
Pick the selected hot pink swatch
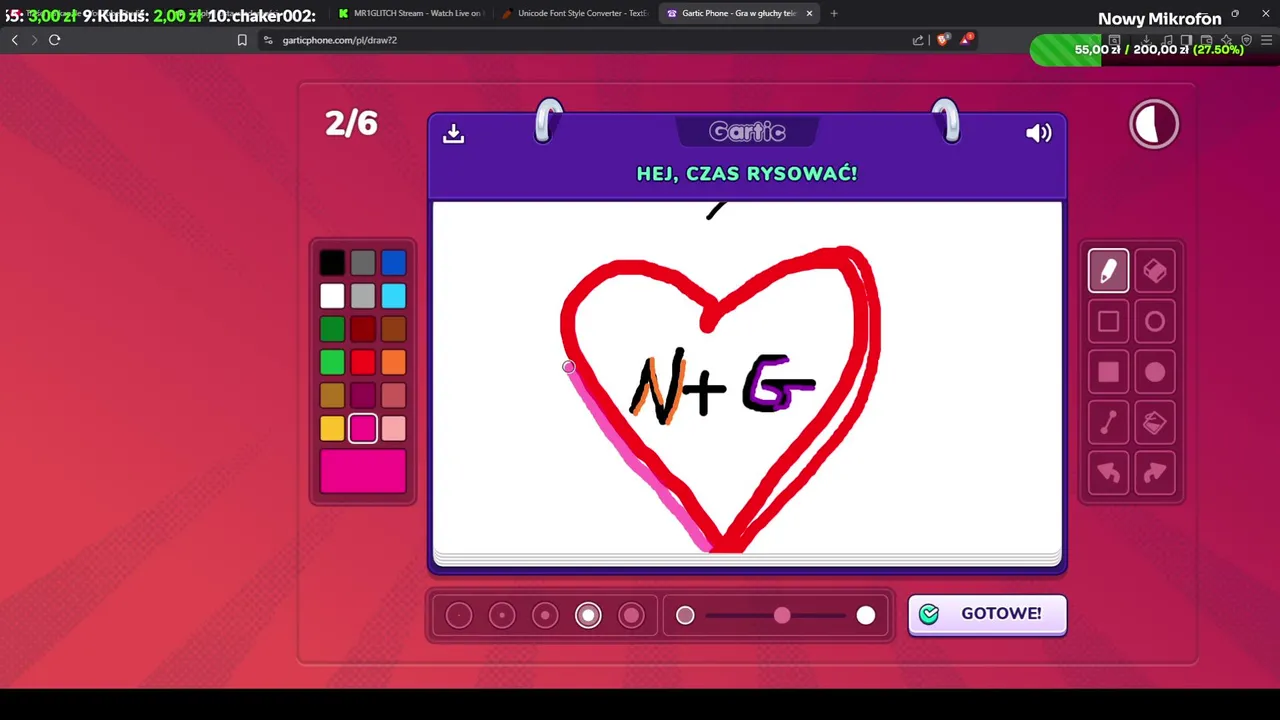coord(363,428)
